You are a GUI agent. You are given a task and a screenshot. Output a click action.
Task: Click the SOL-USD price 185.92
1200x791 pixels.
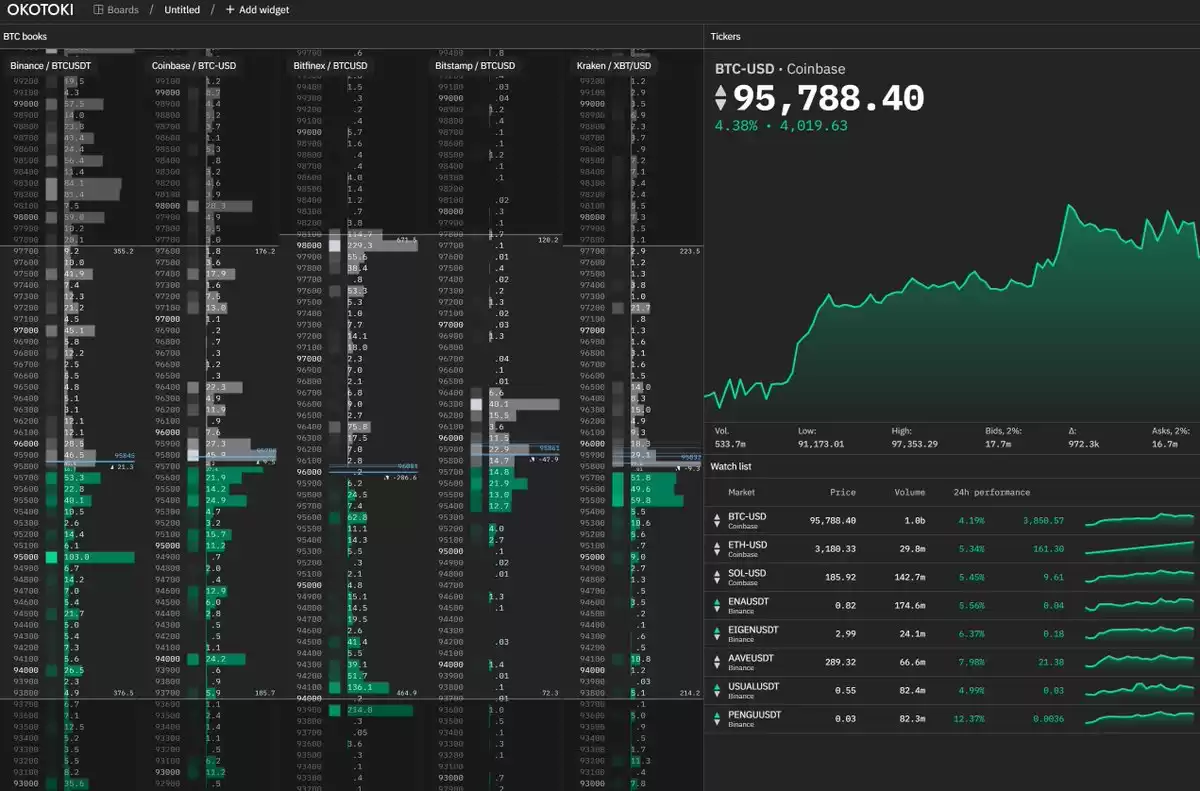pos(841,577)
